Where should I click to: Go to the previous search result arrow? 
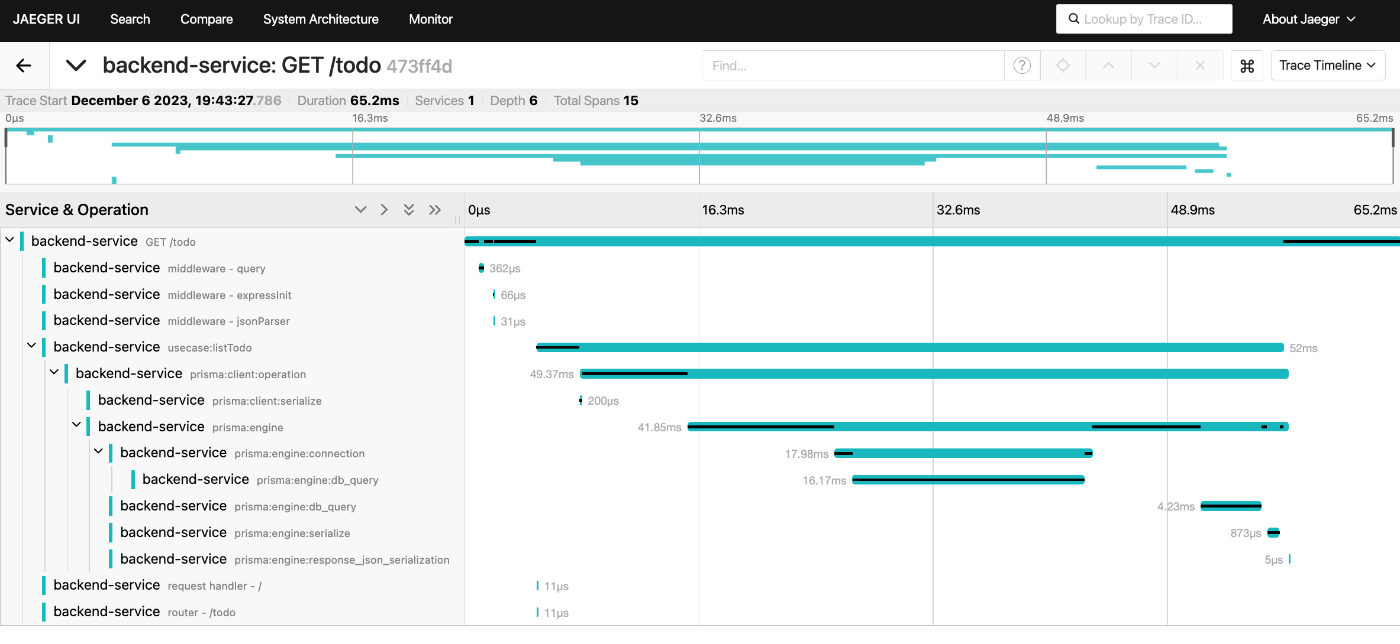pos(1108,66)
